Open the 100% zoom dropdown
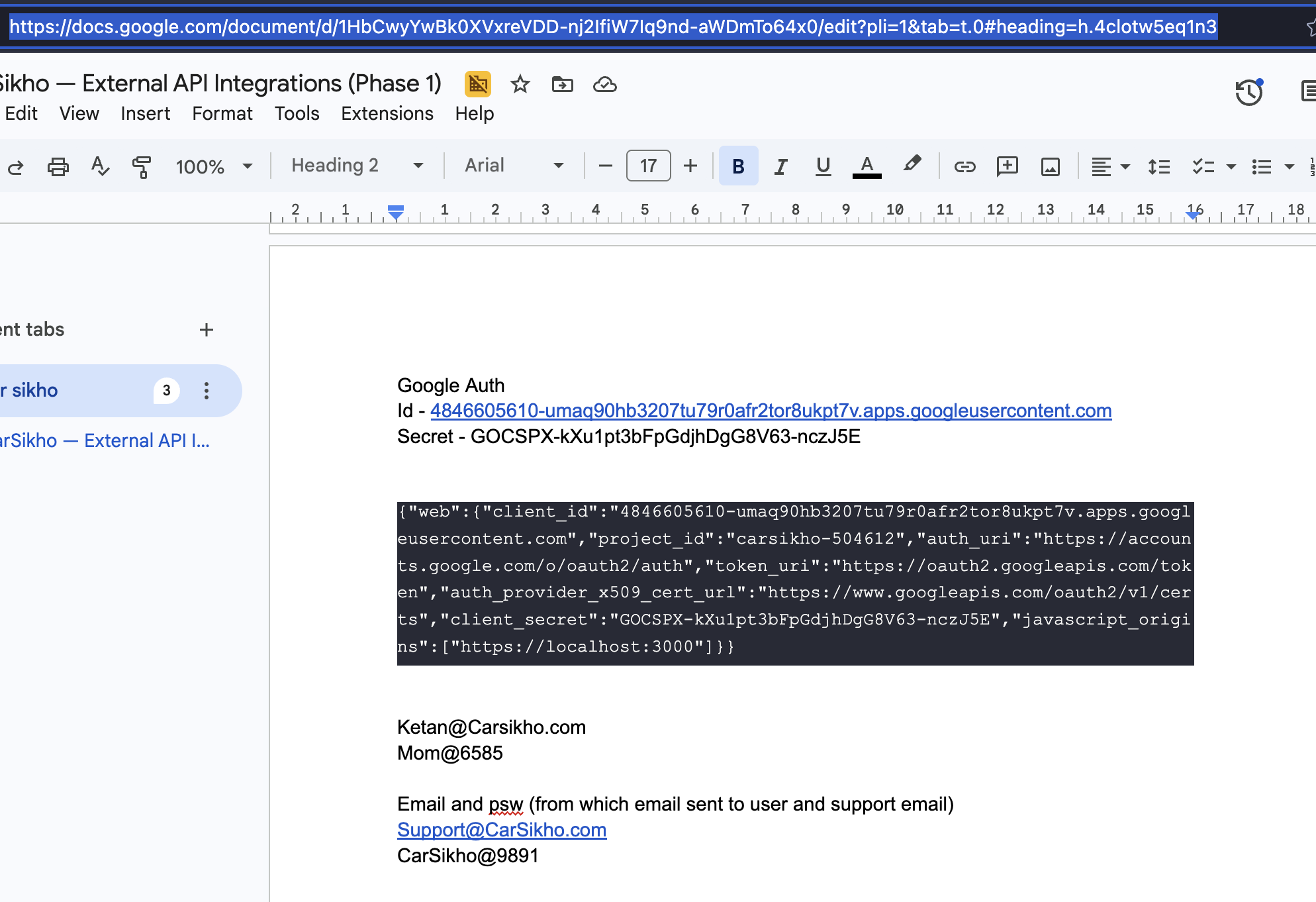 click(213, 166)
